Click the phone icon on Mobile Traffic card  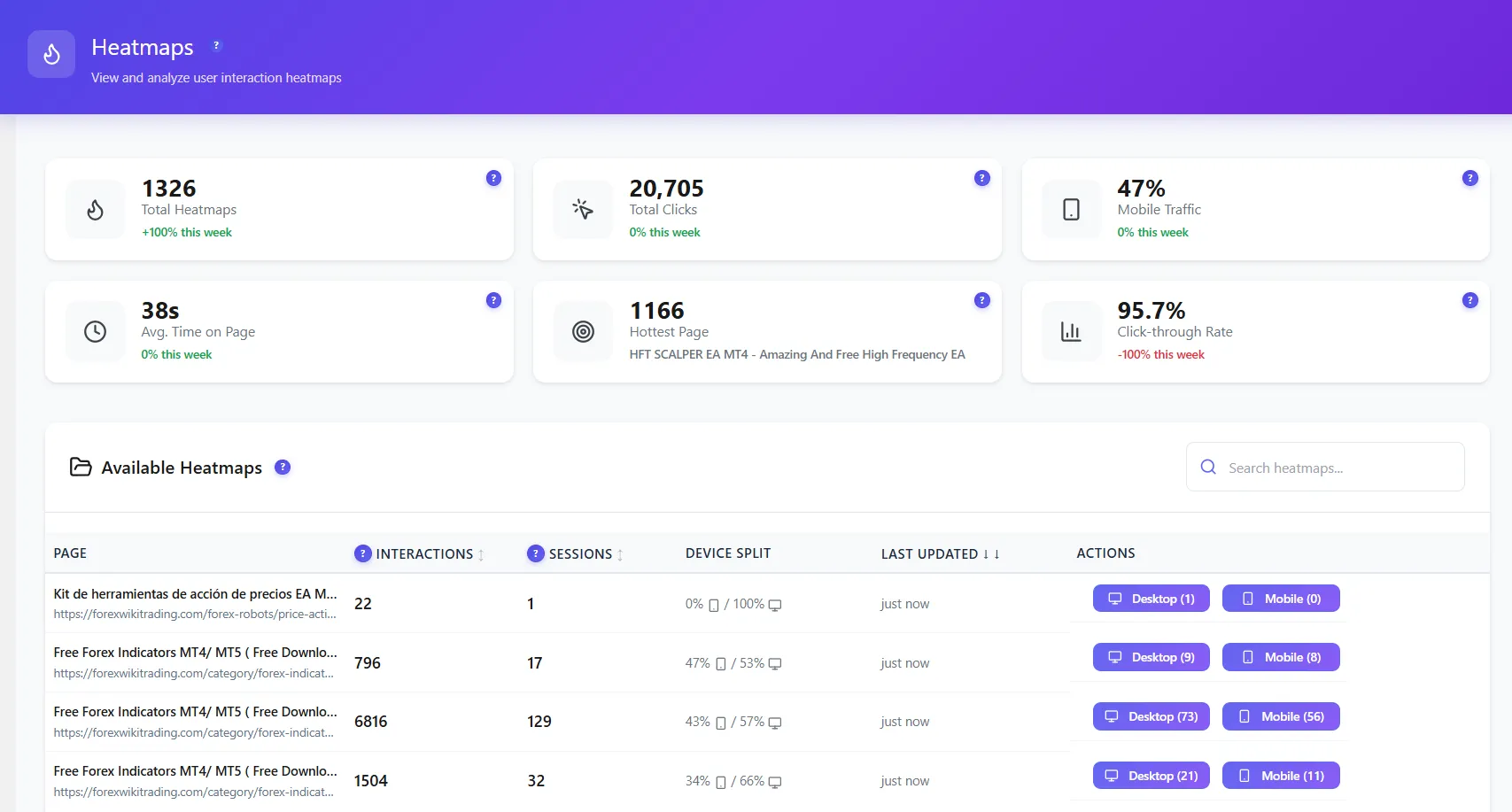pyautogui.click(x=1071, y=210)
